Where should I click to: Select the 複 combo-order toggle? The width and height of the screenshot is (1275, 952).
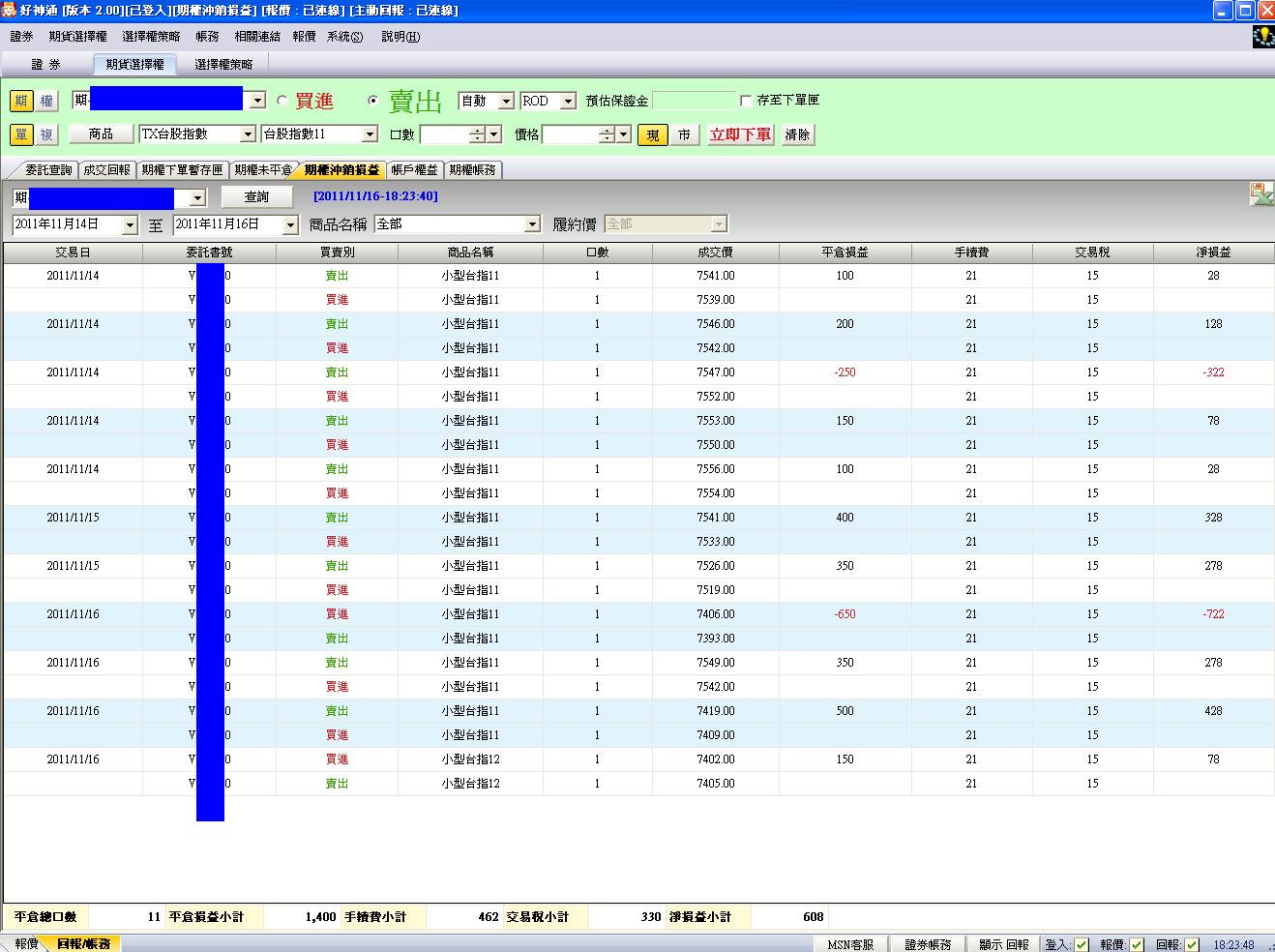pos(46,134)
